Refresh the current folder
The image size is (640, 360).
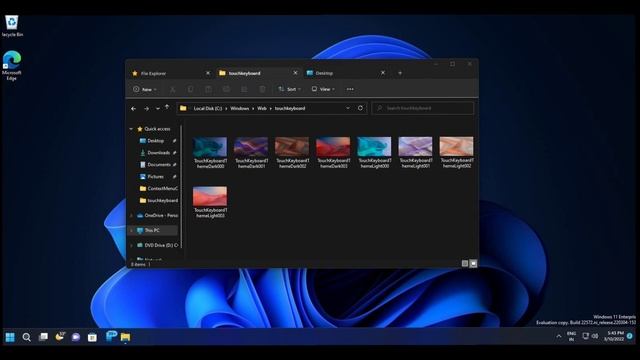[x=360, y=108]
